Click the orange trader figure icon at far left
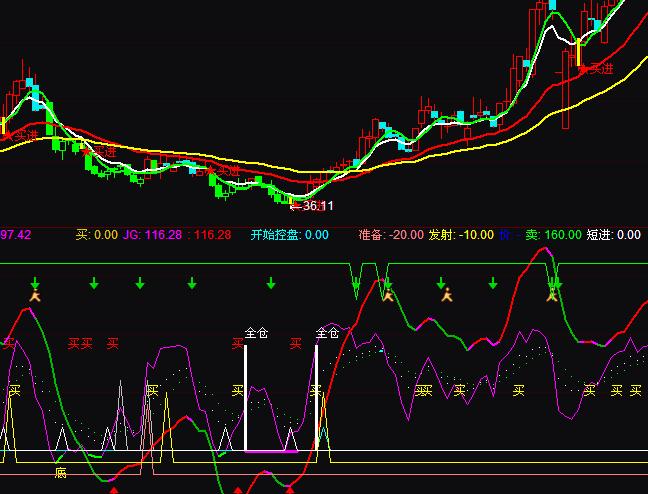 click(x=35, y=296)
